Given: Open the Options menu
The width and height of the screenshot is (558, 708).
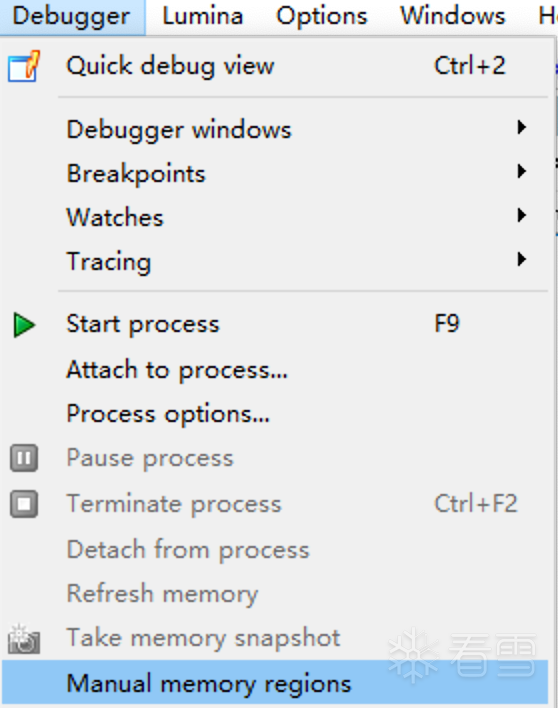Looking at the screenshot, I should [x=322, y=17].
